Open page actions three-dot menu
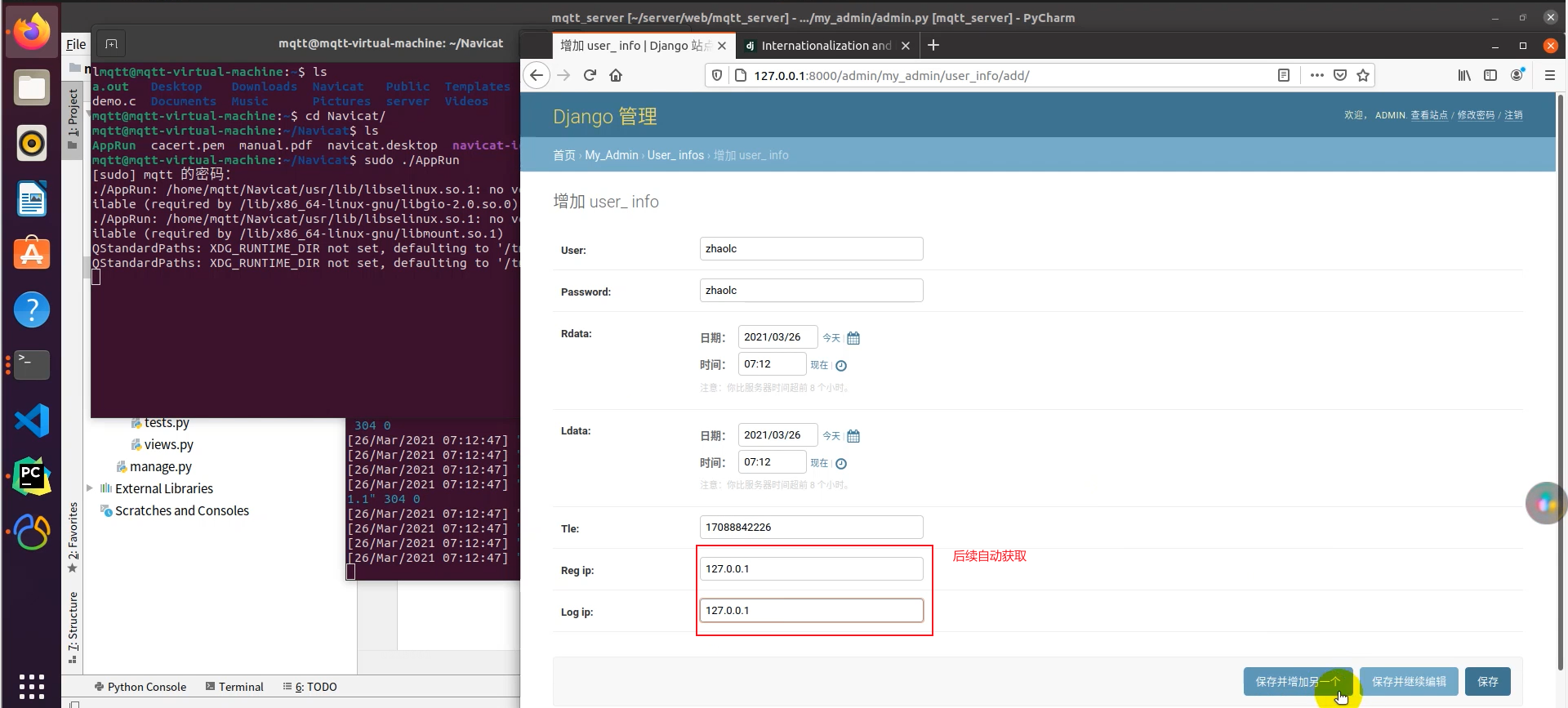Screen dimensions: 1568x708 [1316, 75]
